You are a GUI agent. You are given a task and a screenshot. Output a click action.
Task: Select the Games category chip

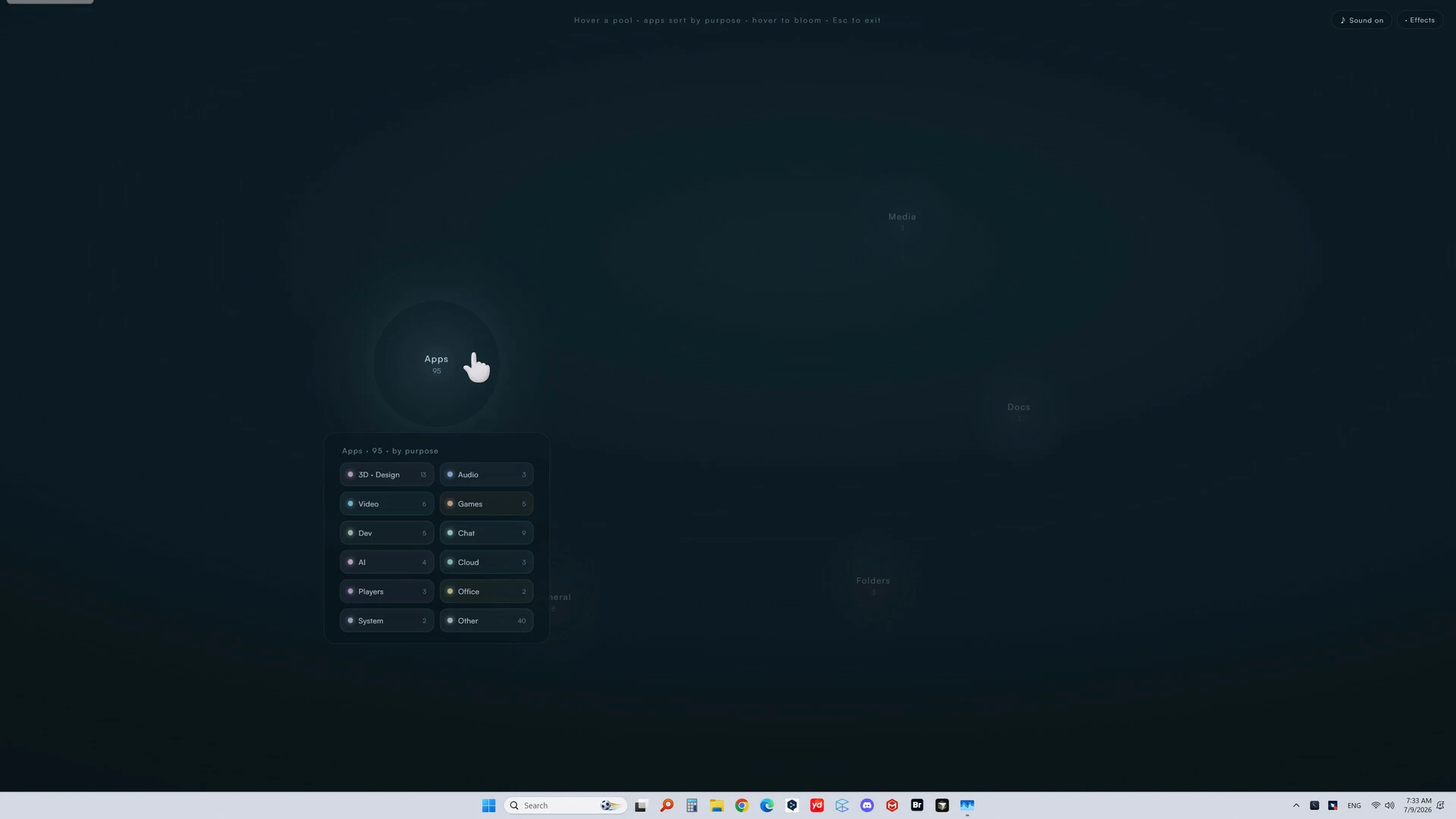click(486, 504)
